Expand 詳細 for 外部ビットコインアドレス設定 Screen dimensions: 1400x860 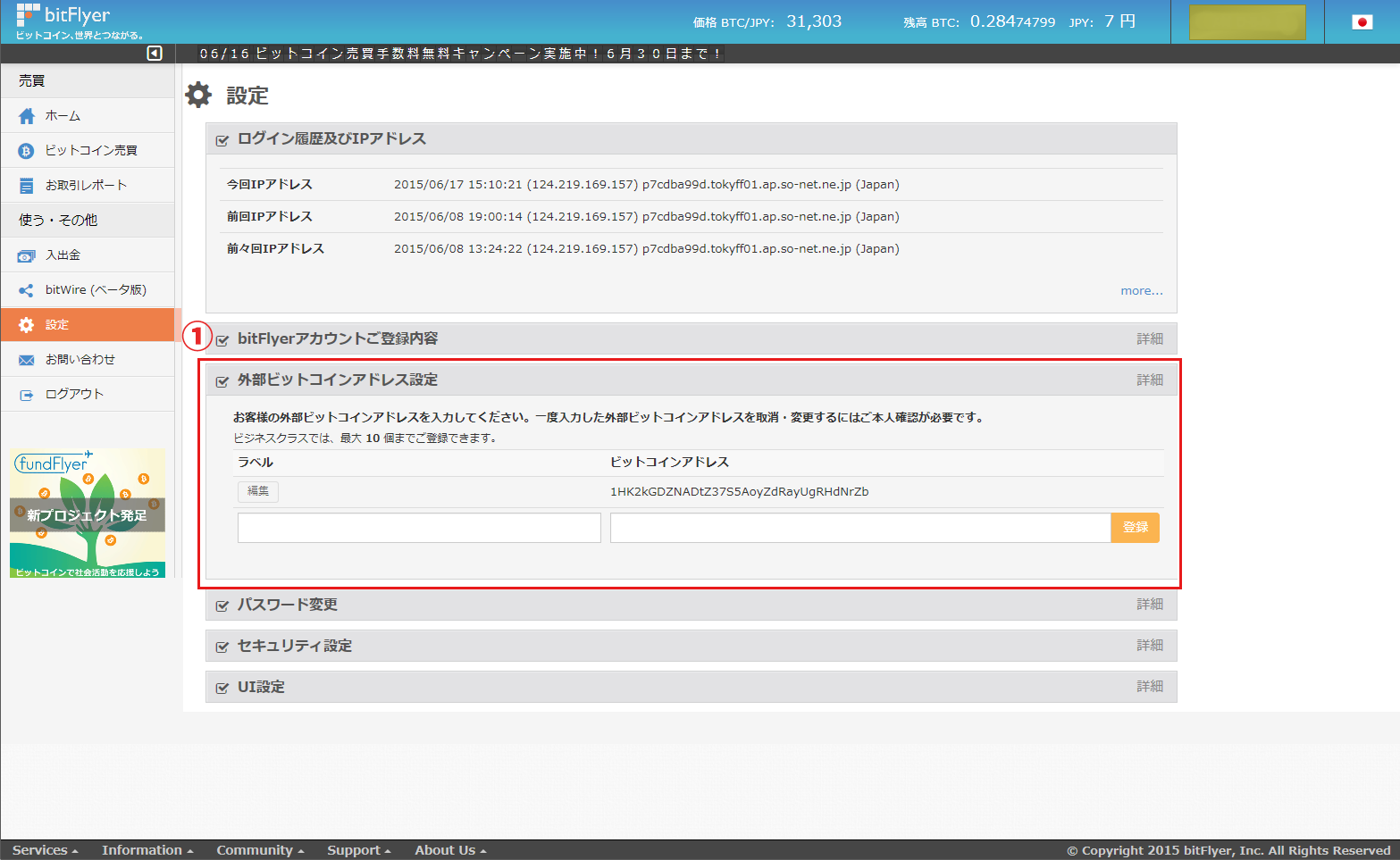pyautogui.click(x=1150, y=380)
